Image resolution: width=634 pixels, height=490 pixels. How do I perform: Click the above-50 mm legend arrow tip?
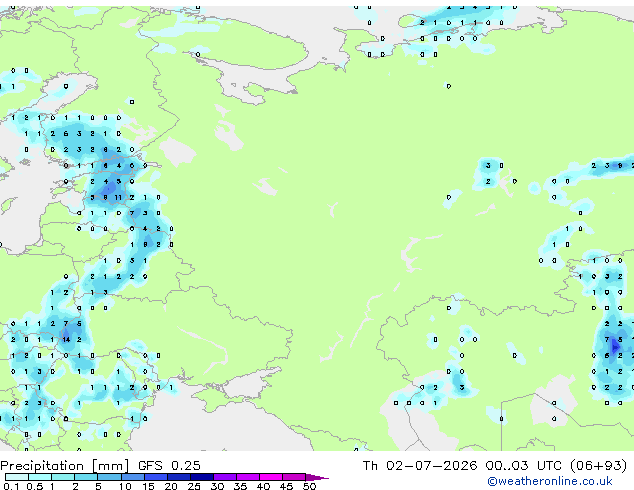click(317, 477)
